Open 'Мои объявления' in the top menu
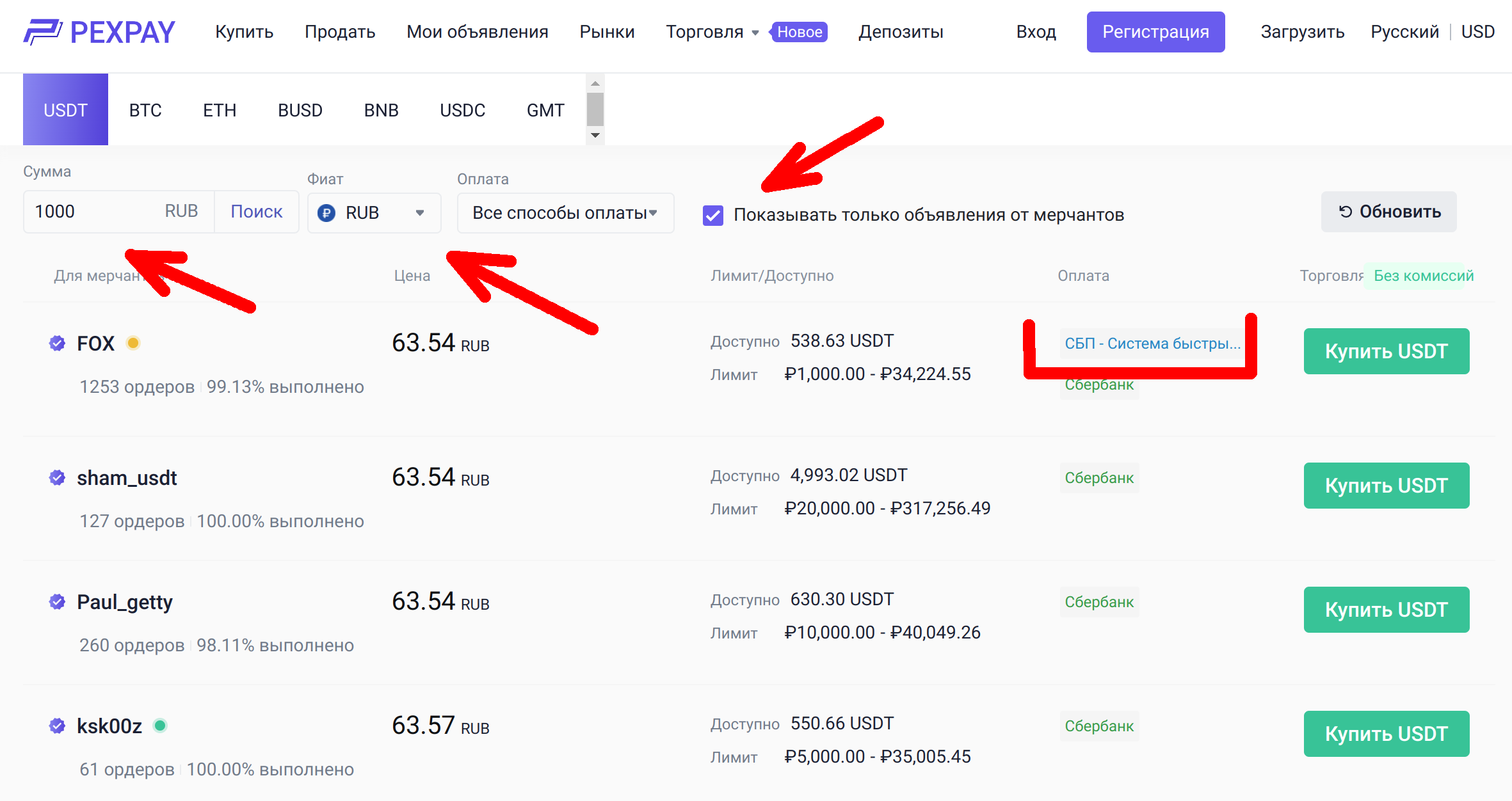Screen dimensions: 1512x801 pyautogui.click(x=477, y=32)
